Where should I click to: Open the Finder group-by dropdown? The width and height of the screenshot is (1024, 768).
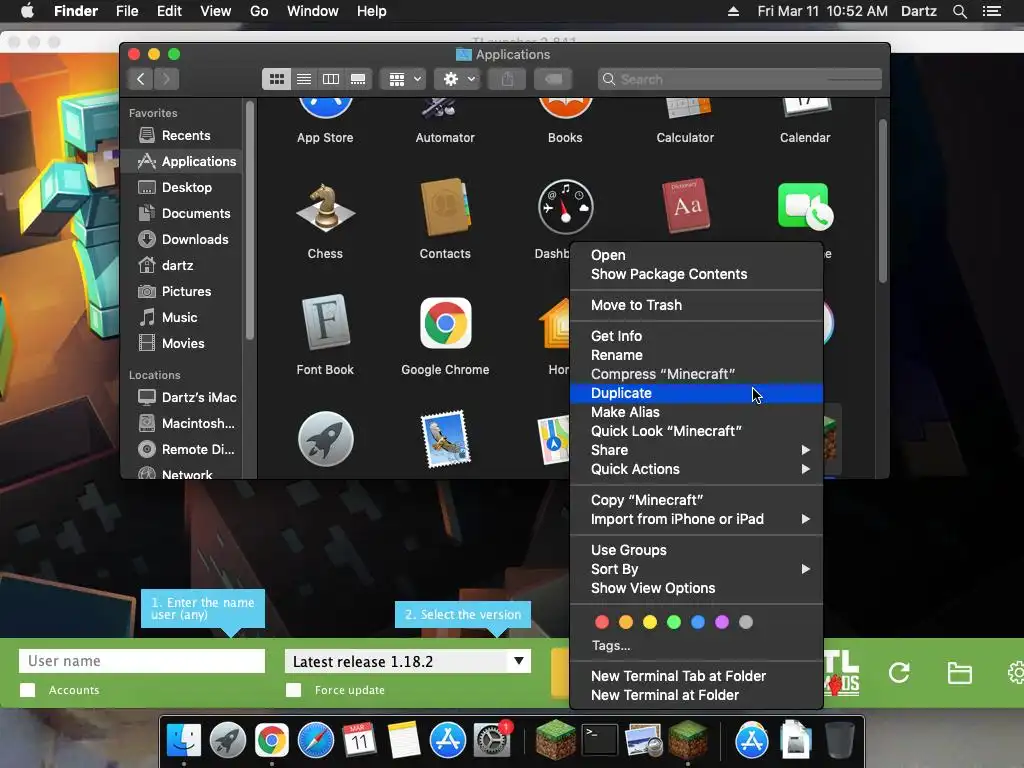point(403,79)
